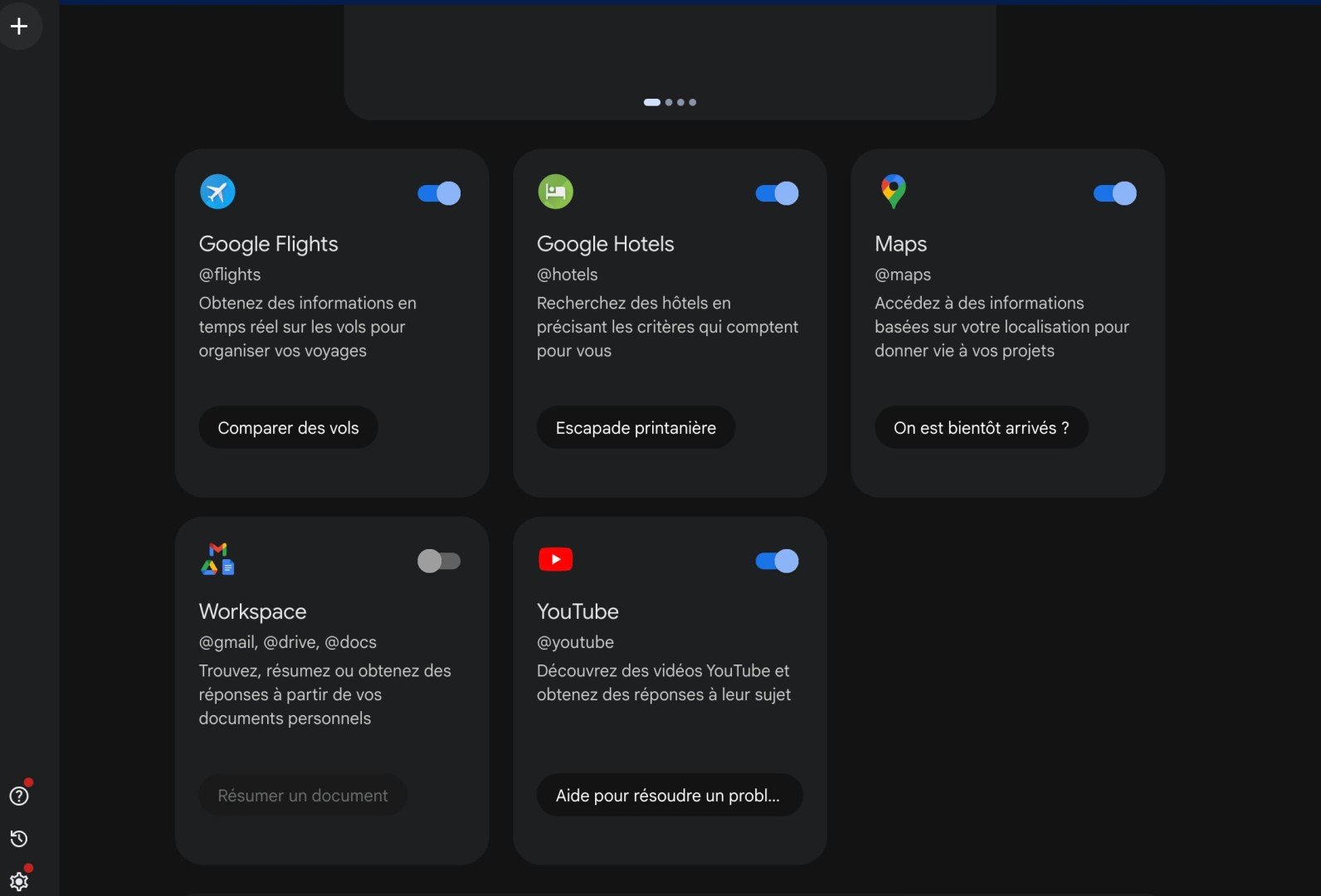
Task: Click the Google Flights description text
Action: 307,327
